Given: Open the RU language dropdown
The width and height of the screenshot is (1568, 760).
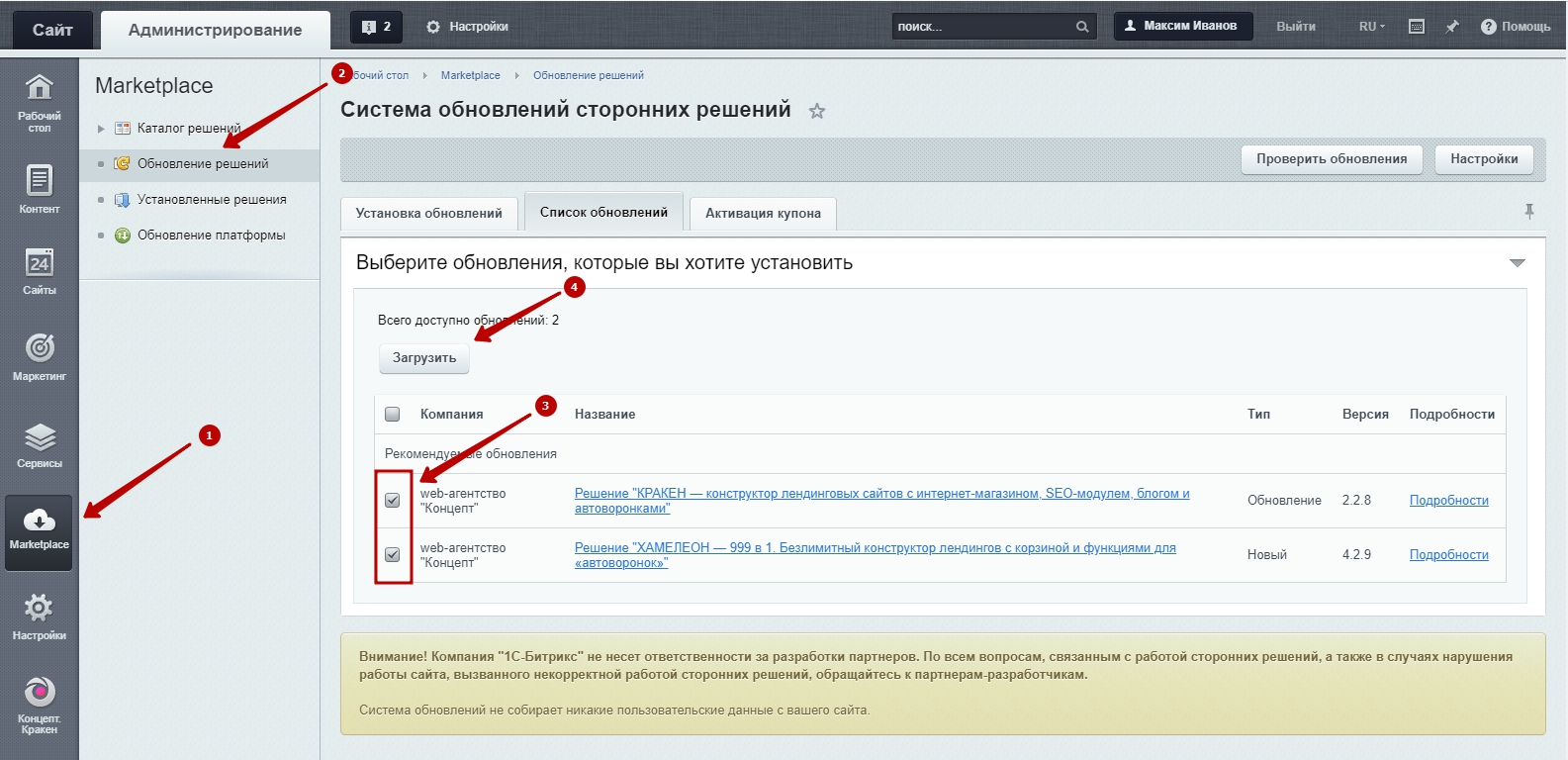Looking at the screenshot, I should pyautogui.click(x=1372, y=27).
